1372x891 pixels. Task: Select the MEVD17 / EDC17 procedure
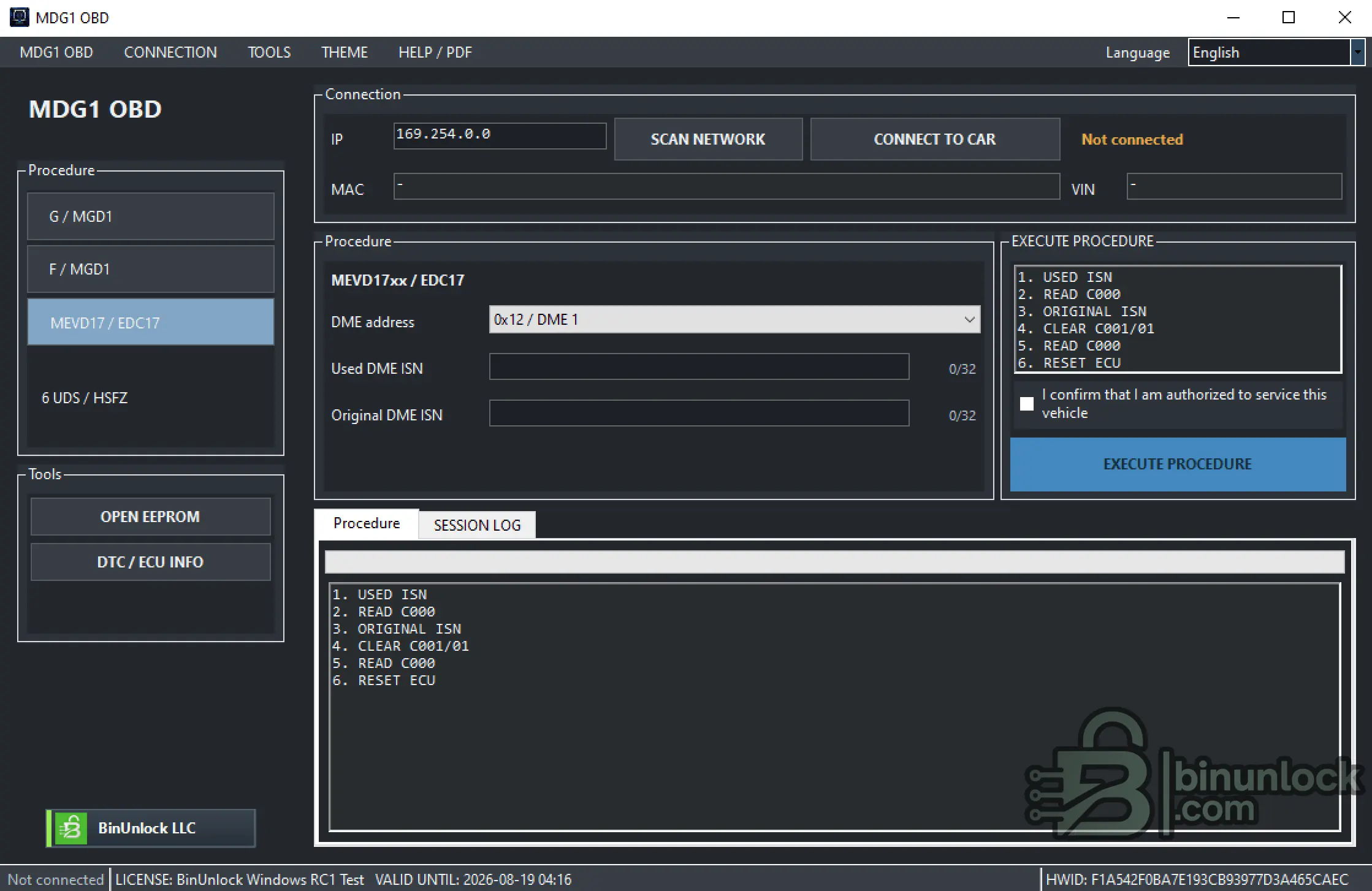tap(151, 322)
